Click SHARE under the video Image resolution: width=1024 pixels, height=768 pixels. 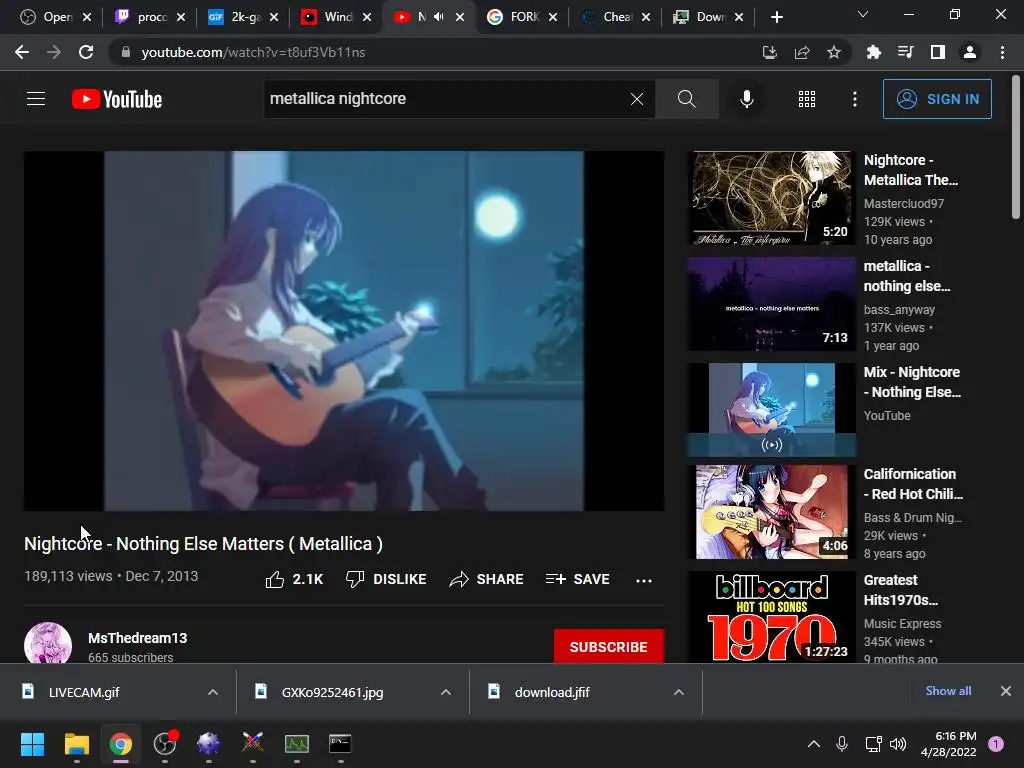pyautogui.click(x=487, y=579)
